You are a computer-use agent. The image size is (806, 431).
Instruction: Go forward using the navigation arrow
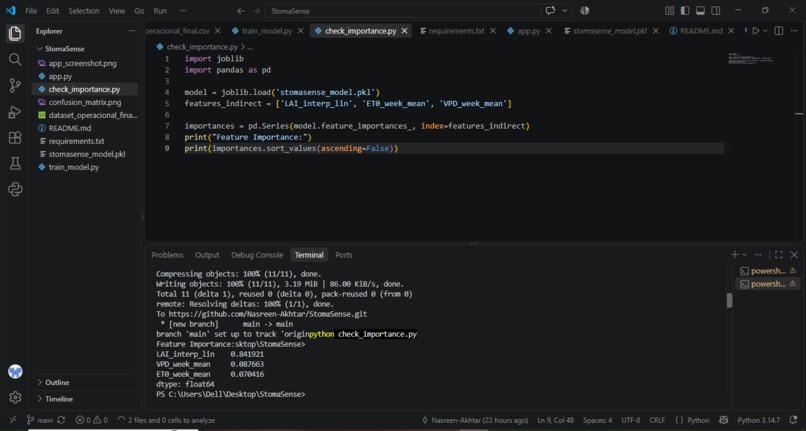point(256,11)
